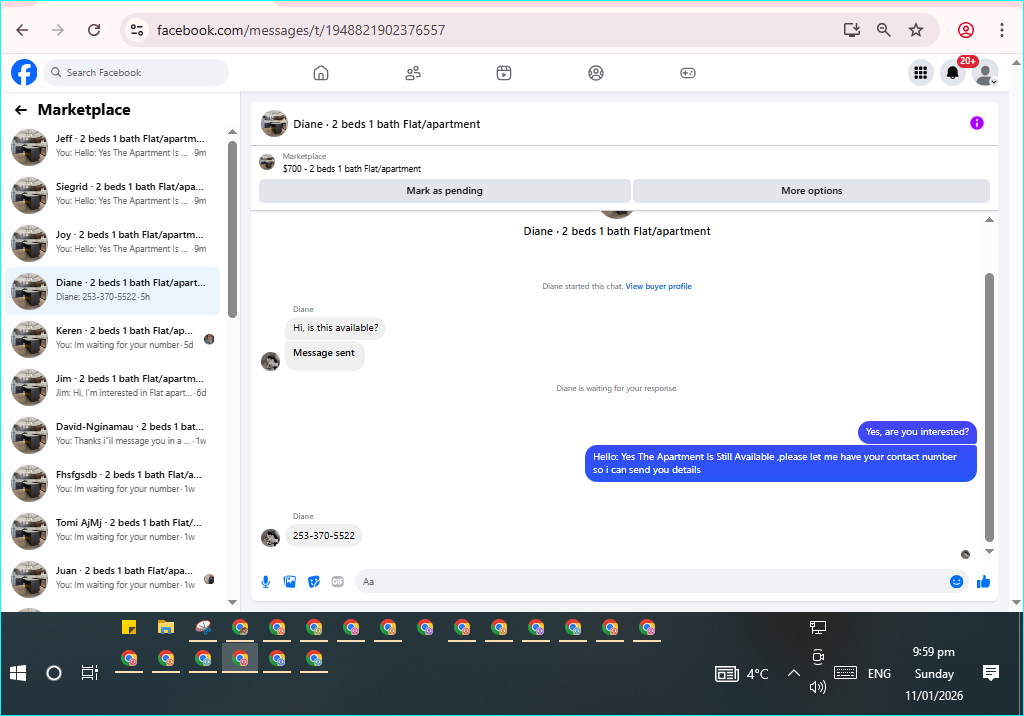This screenshot has width=1024, height=716.
Task: Open the account profile avatar menu
Action: (985, 73)
